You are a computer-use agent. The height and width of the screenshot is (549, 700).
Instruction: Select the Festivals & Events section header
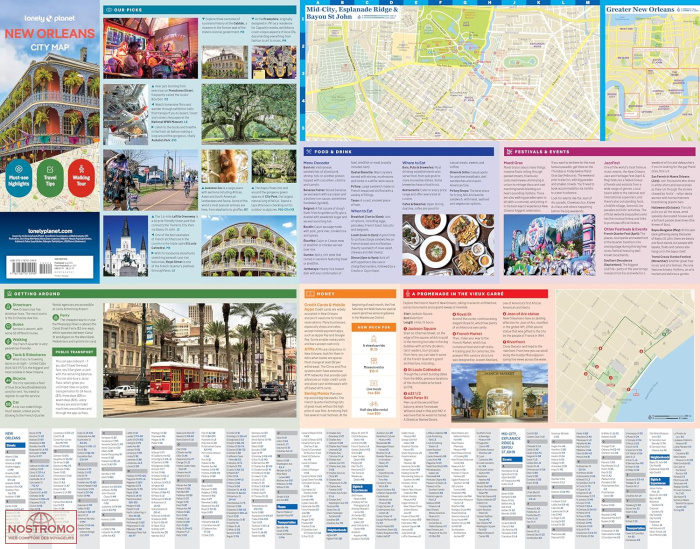(600, 152)
